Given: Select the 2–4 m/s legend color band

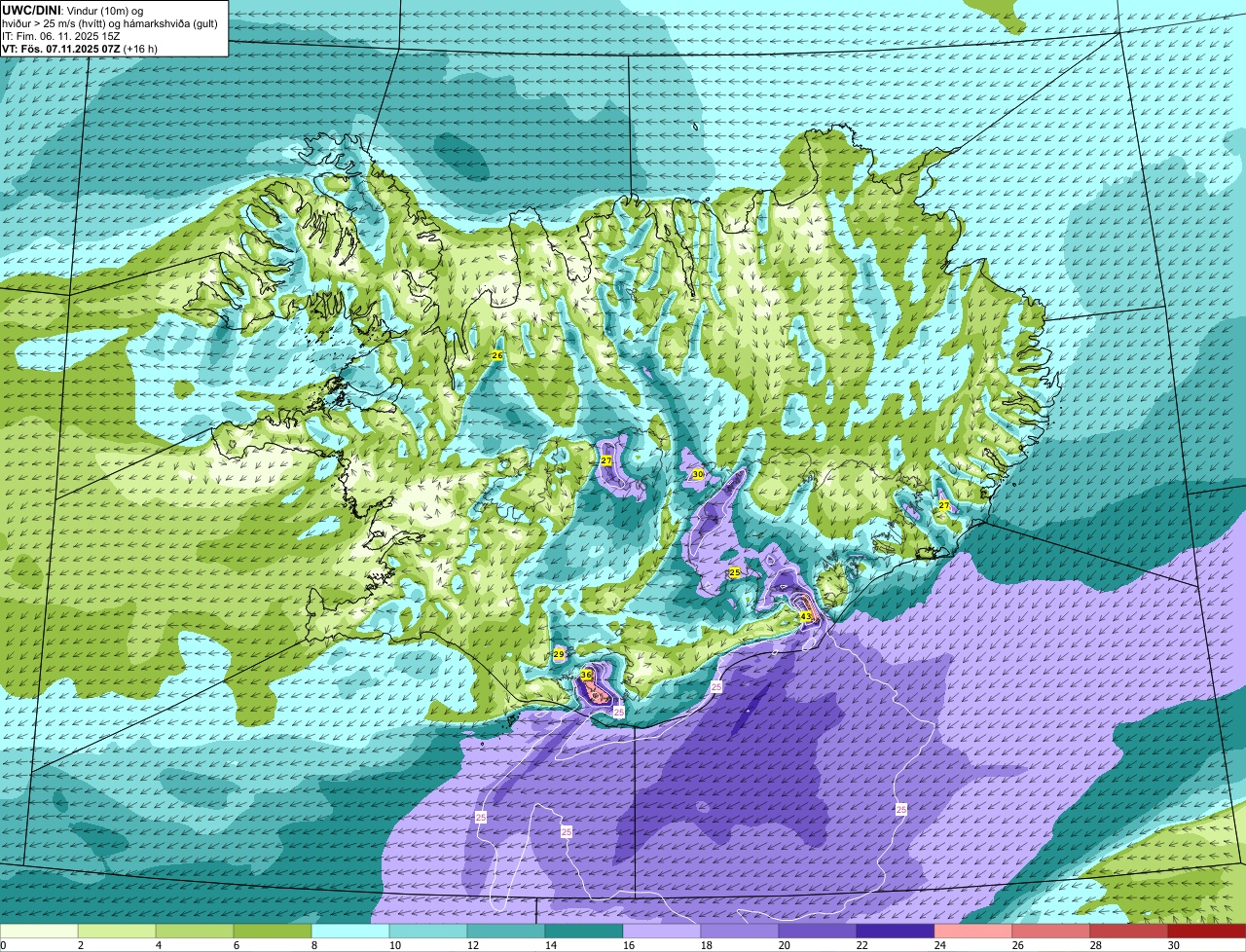Looking at the screenshot, I should (117, 931).
